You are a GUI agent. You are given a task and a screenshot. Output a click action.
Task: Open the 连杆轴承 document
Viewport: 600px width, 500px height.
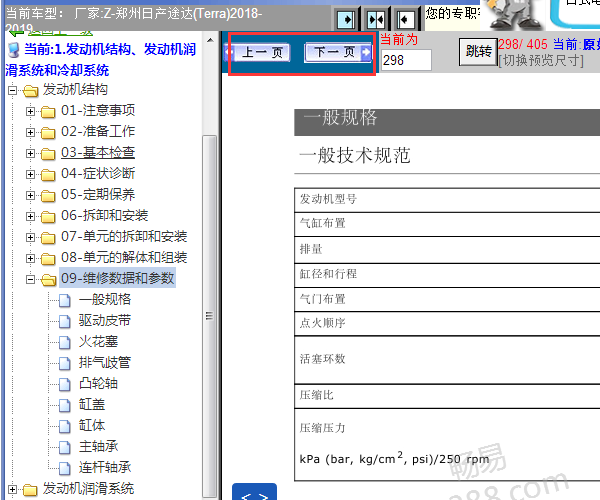[105, 468]
